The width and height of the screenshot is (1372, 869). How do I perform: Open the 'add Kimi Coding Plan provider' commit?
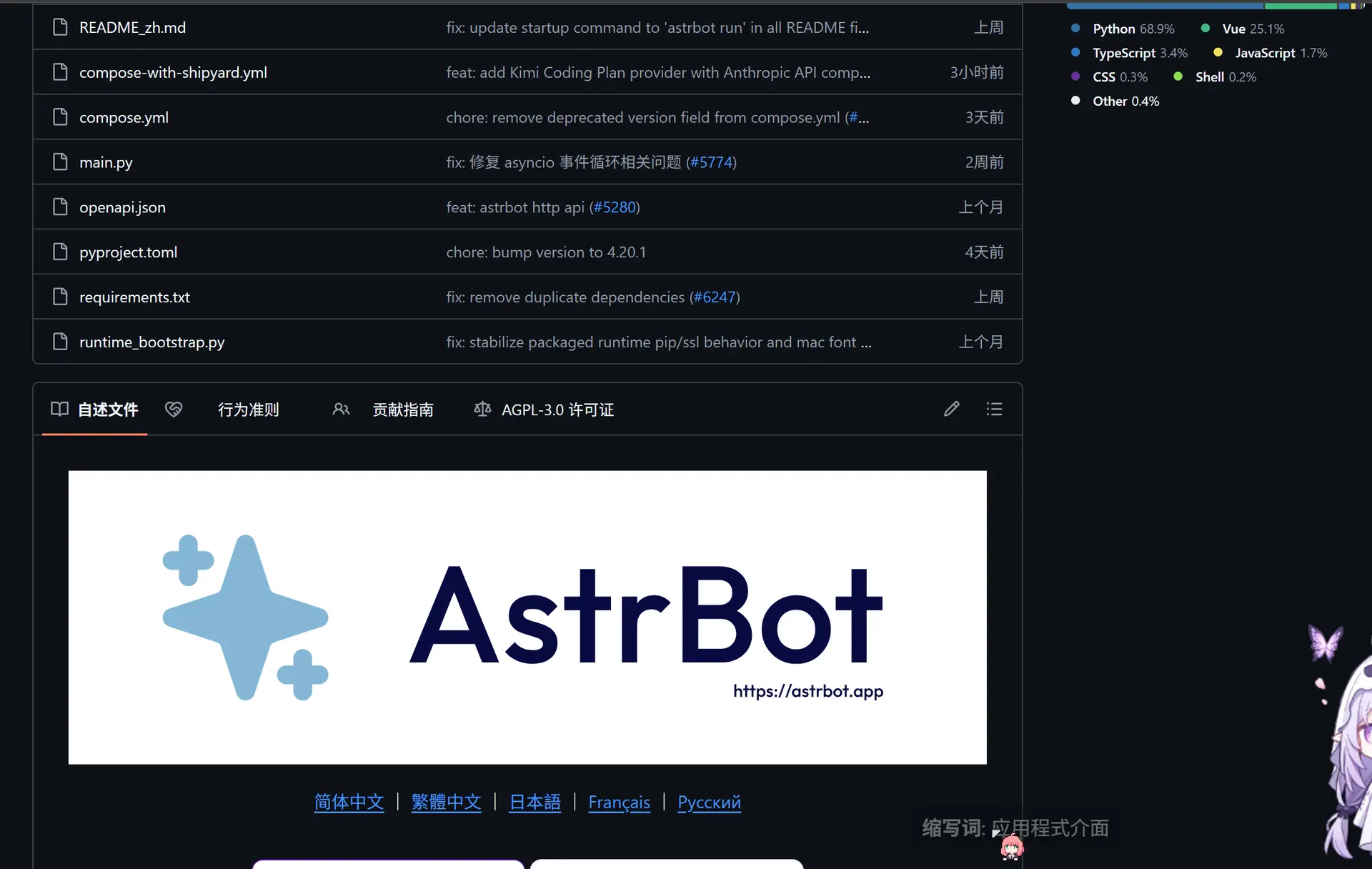click(658, 72)
